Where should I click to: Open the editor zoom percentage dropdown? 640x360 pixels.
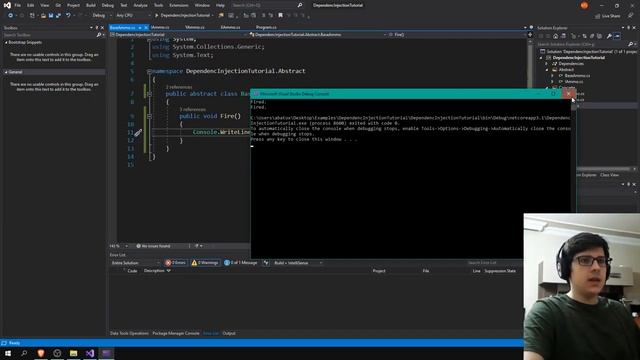tap(119, 246)
